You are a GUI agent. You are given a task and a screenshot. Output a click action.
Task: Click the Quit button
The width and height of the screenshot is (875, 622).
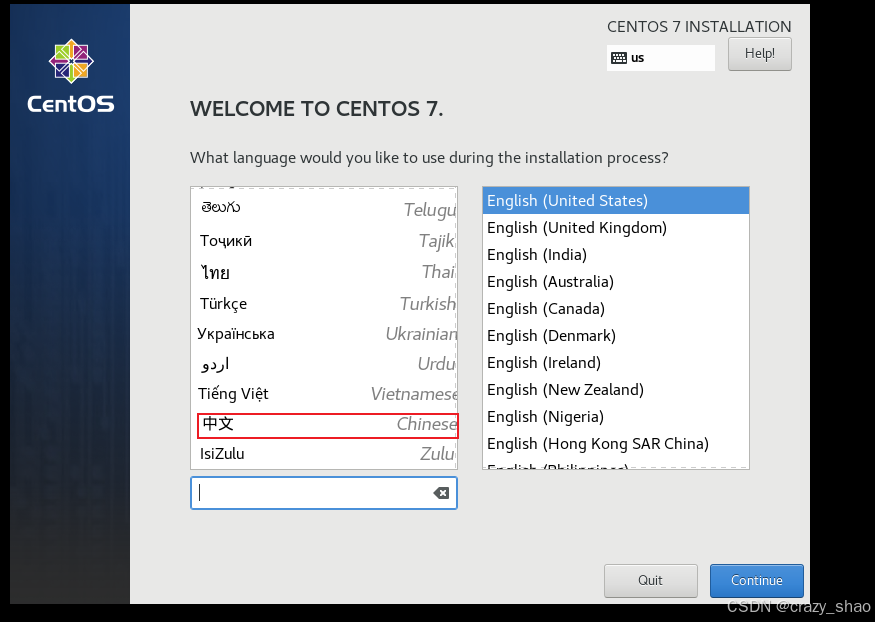point(651,581)
